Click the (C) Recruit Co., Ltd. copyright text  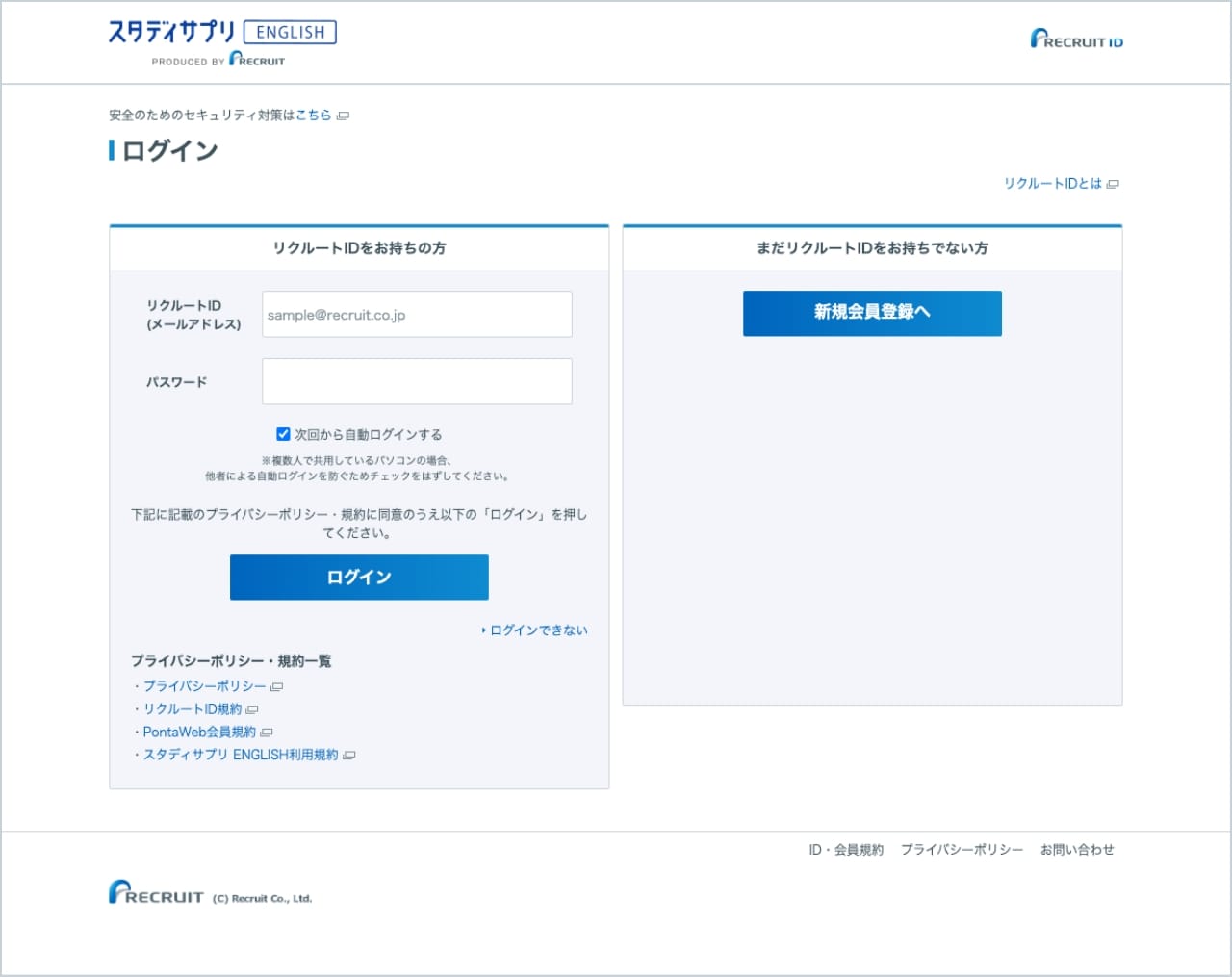tap(262, 899)
